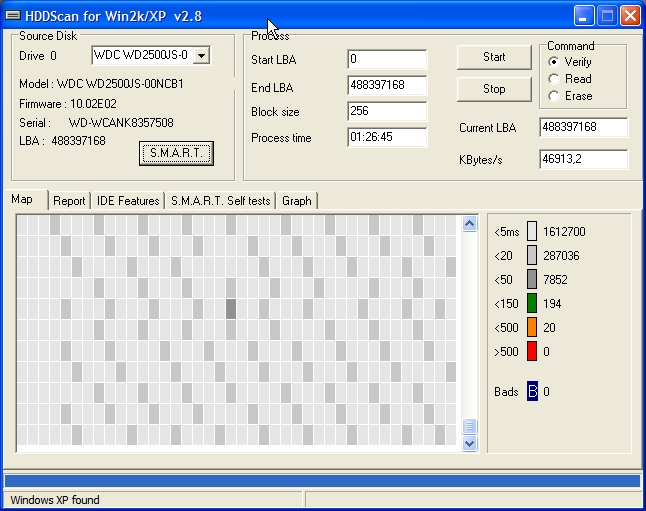646x511 pixels.
Task: Click the Stop button
Action: pos(494,89)
